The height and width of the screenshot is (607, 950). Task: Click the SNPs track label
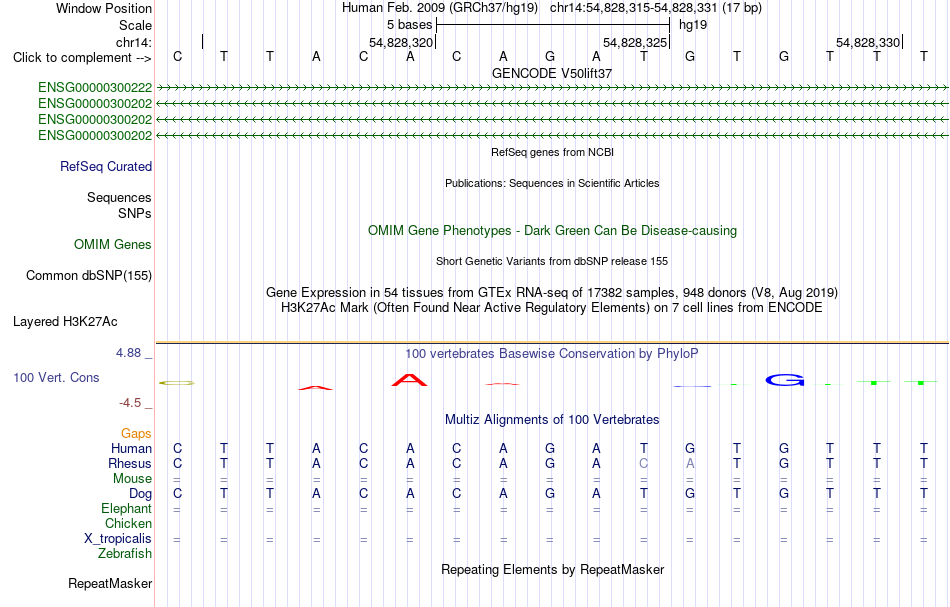click(135, 214)
